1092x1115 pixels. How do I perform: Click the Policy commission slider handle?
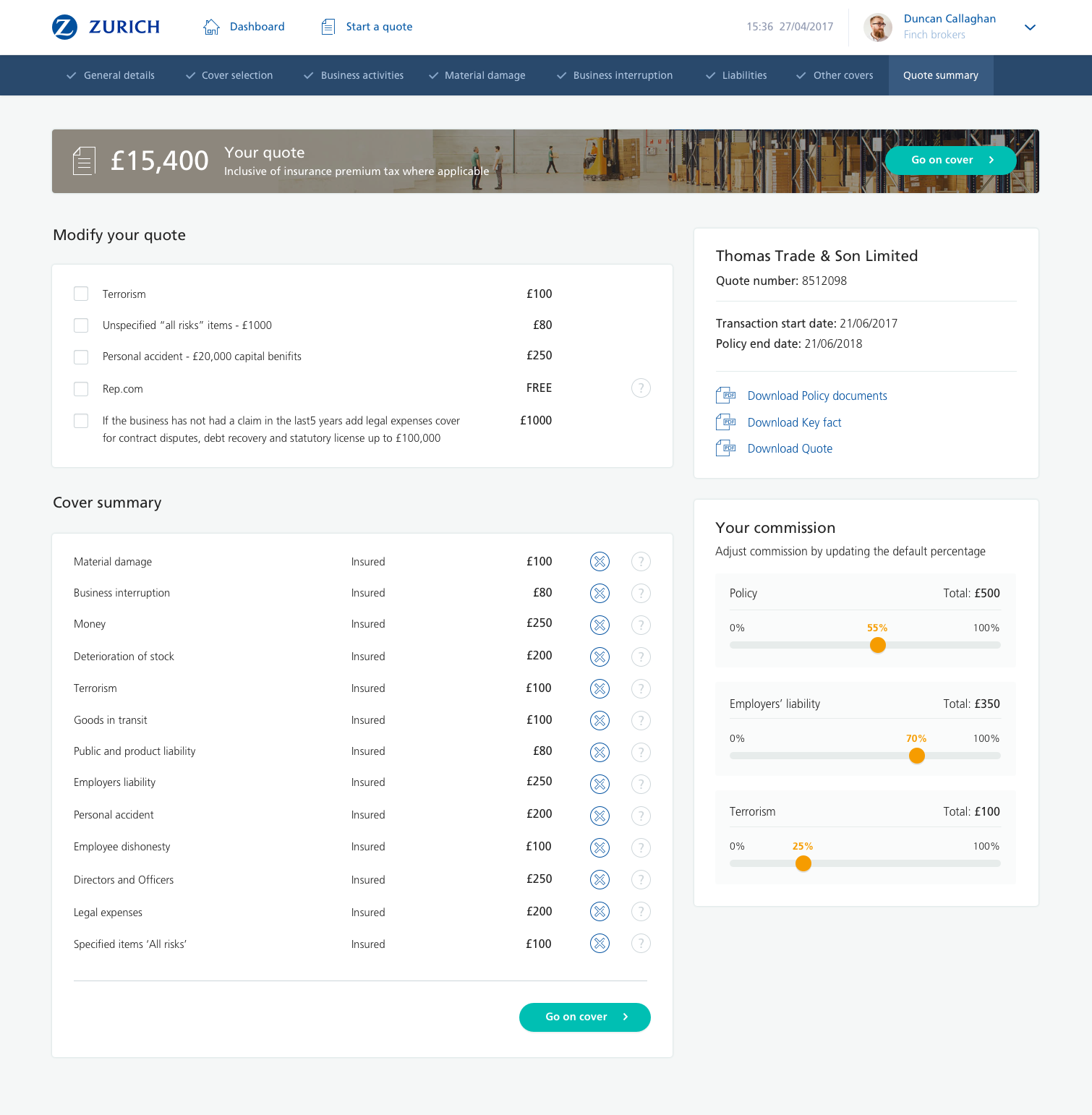point(878,645)
